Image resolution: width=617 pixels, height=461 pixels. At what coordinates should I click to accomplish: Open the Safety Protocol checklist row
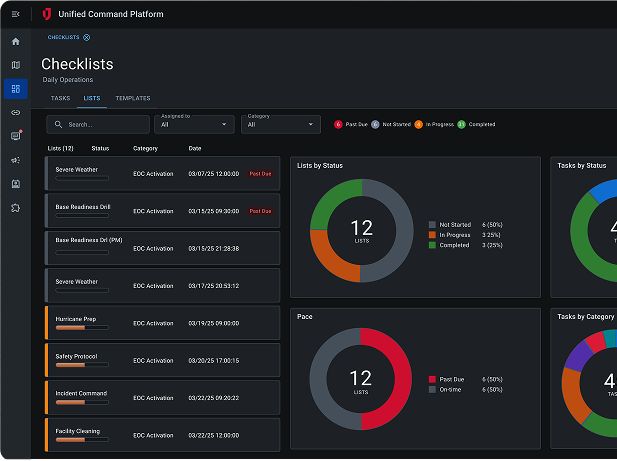pyautogui.click(x=162, y=360)
